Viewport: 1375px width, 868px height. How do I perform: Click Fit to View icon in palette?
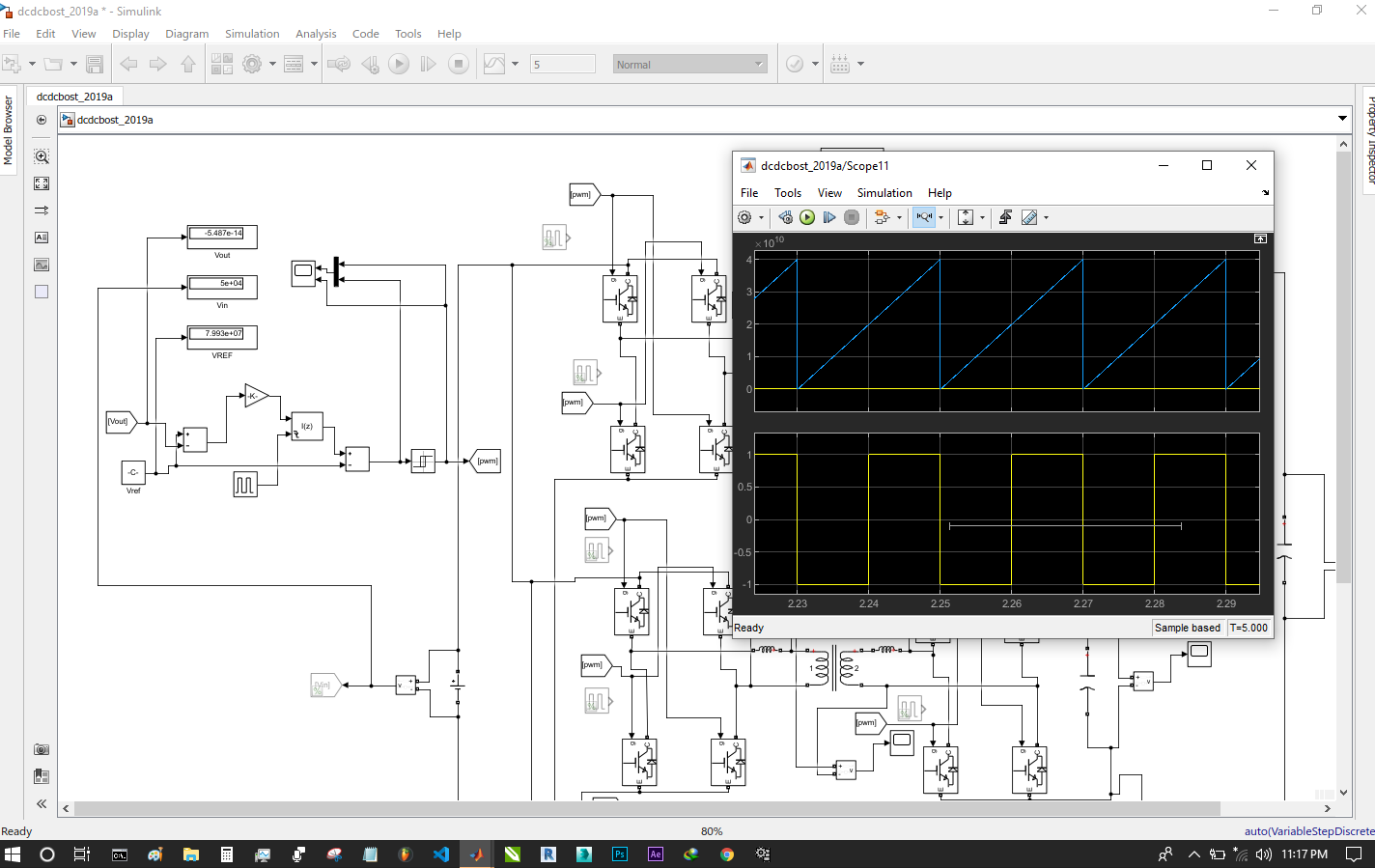tap(42, 183)
